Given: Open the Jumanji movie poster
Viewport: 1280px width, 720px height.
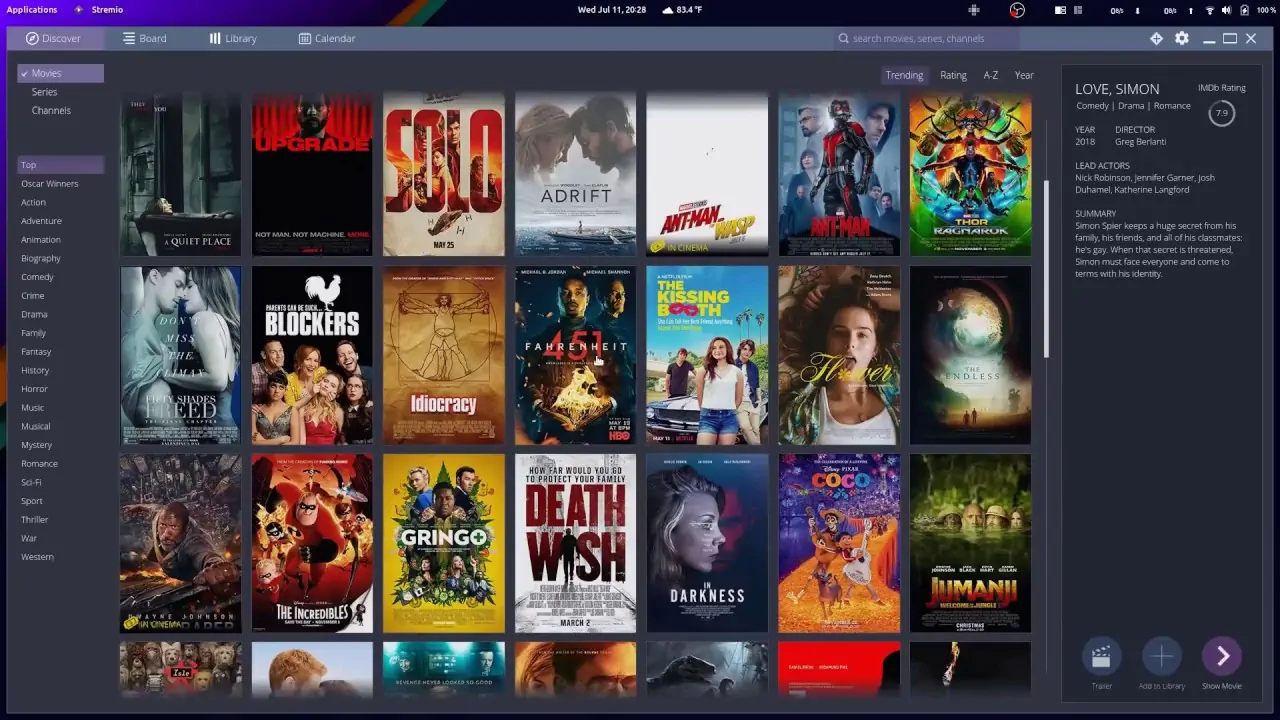Looking at the screenshot, I should pyautogui.click(x=970, y=543).
